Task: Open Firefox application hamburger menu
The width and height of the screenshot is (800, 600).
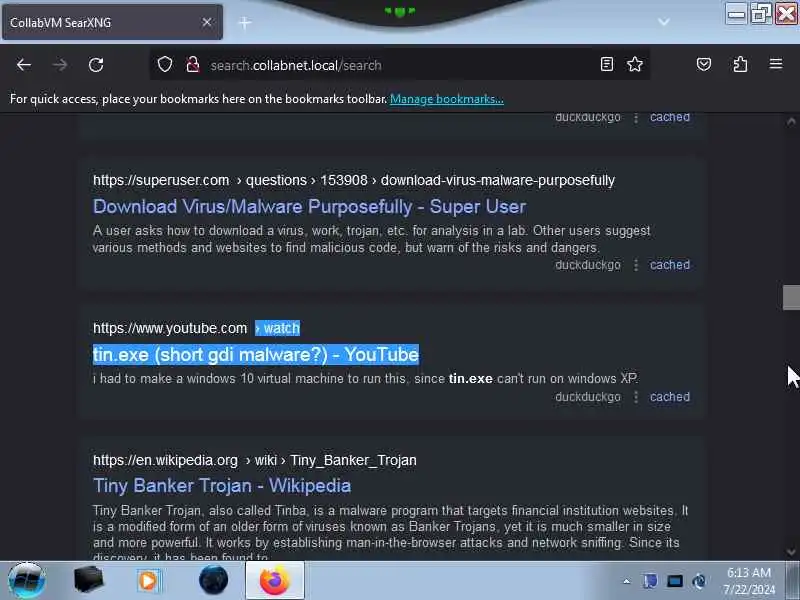Action: [x=776, y=64]
